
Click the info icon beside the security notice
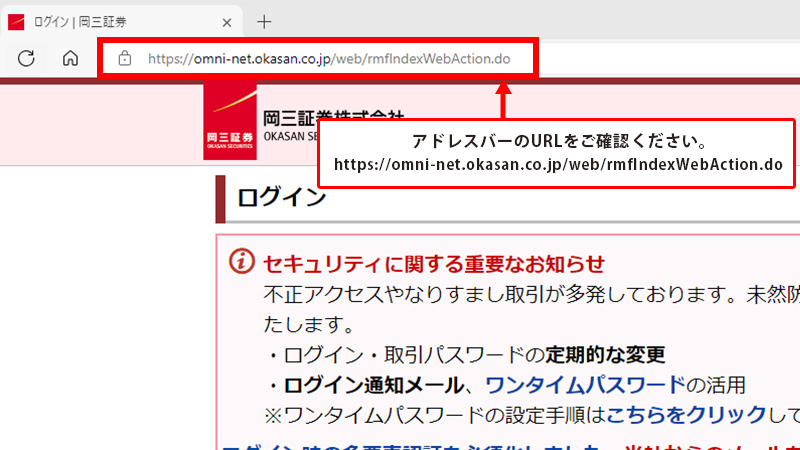(x=242, y=262)
